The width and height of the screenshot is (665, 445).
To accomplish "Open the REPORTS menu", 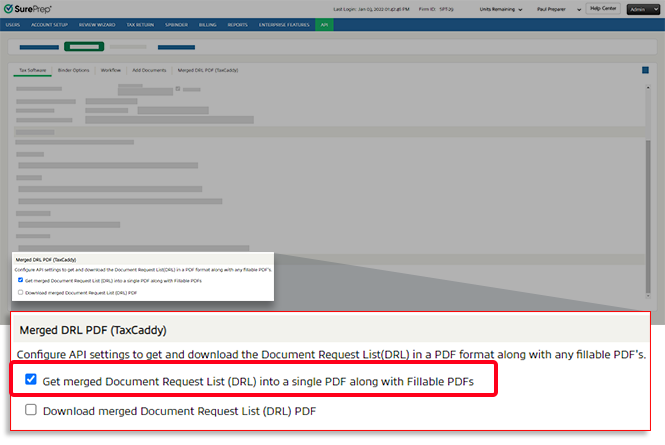I will (238, 25).
